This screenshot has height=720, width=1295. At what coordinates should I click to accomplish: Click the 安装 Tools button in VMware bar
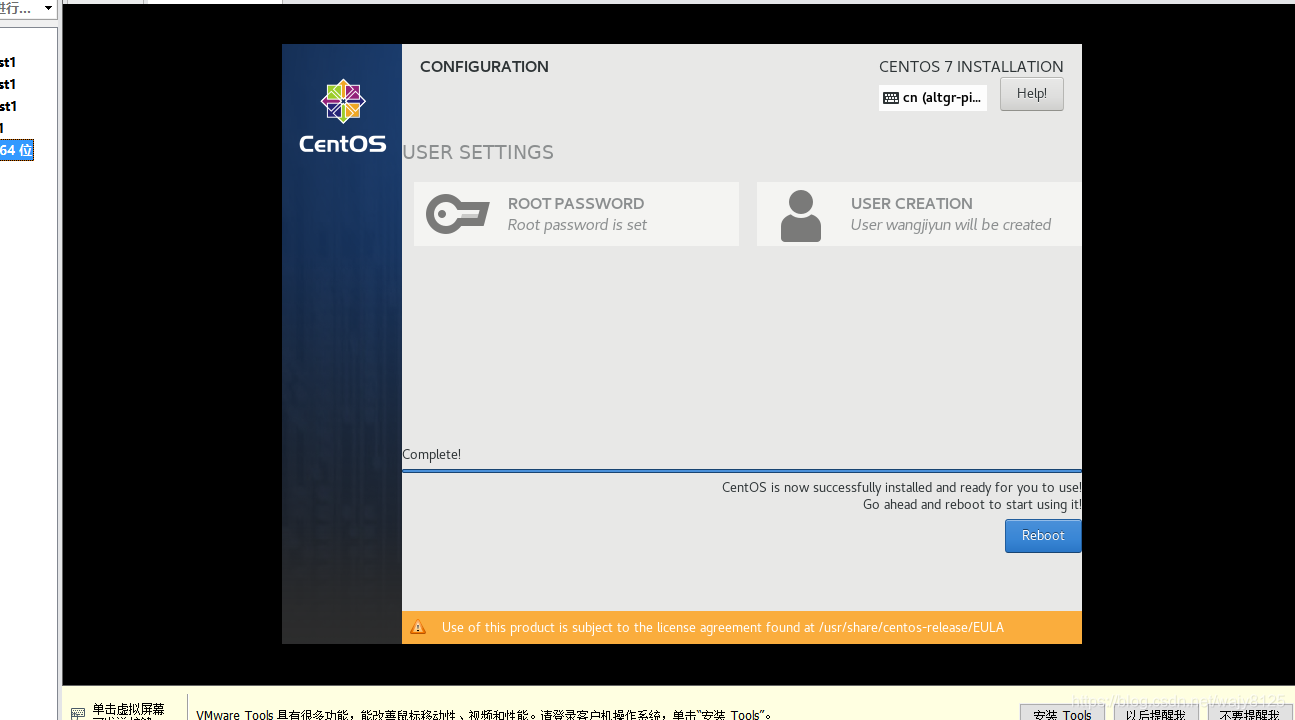coord(1062,713)
